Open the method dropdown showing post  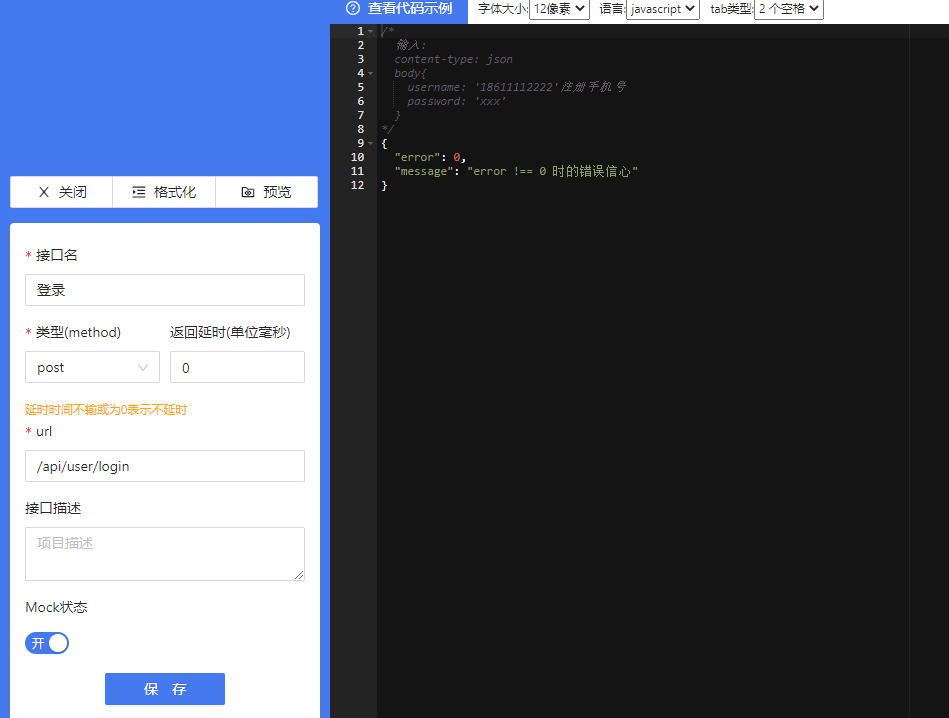[93, 367]
